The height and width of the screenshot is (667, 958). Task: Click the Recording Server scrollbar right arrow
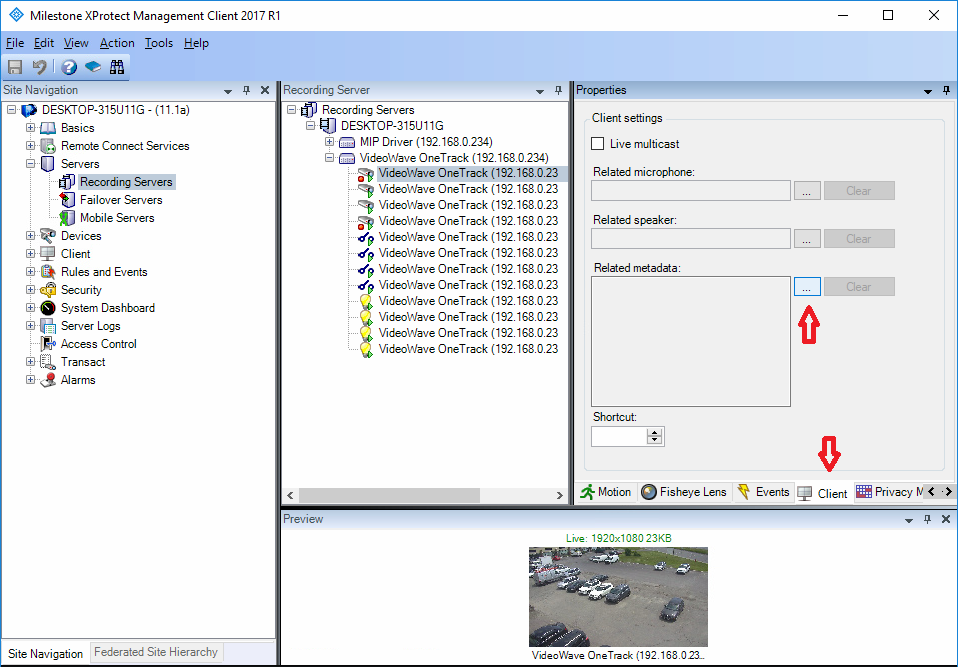(559, 495)
